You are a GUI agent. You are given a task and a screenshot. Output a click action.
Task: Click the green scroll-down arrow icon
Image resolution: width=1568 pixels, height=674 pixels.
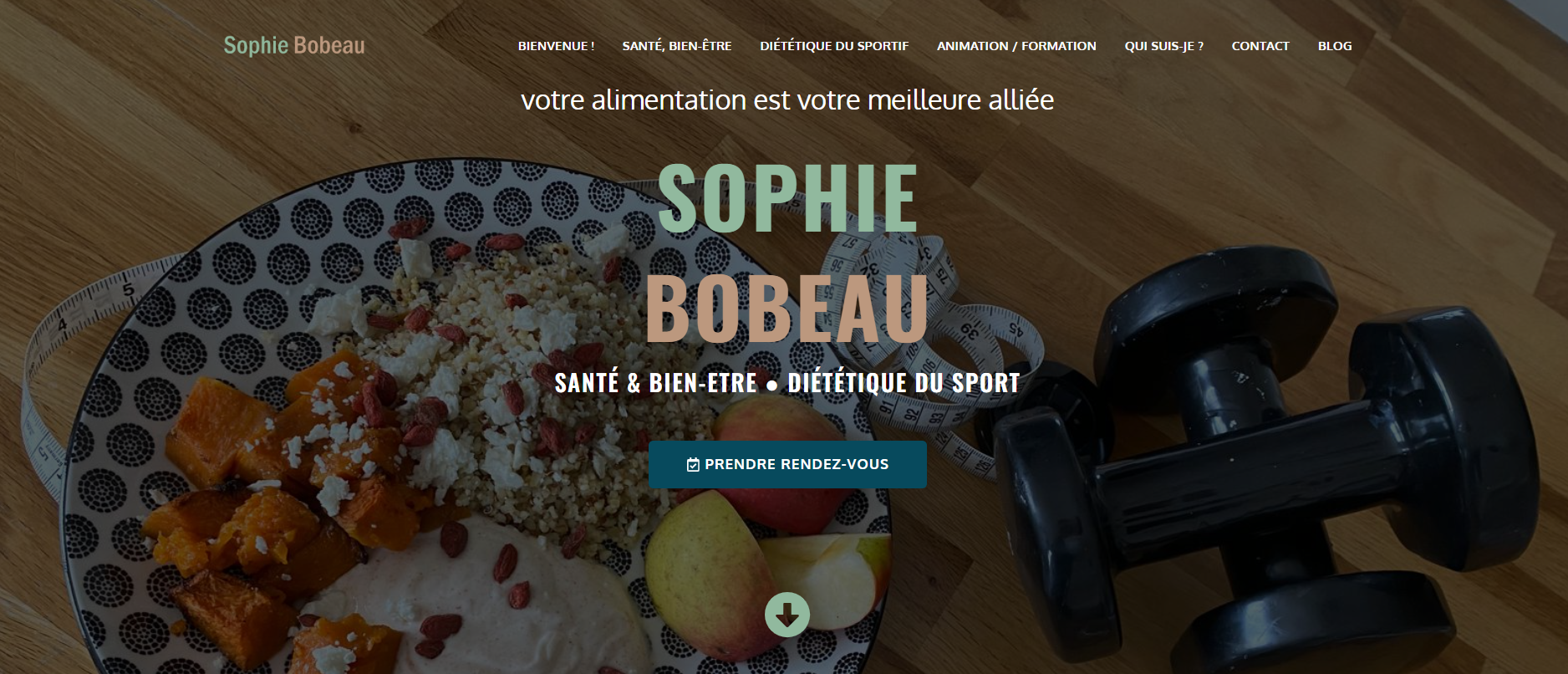pyautogui.click(x=787, y=615)
